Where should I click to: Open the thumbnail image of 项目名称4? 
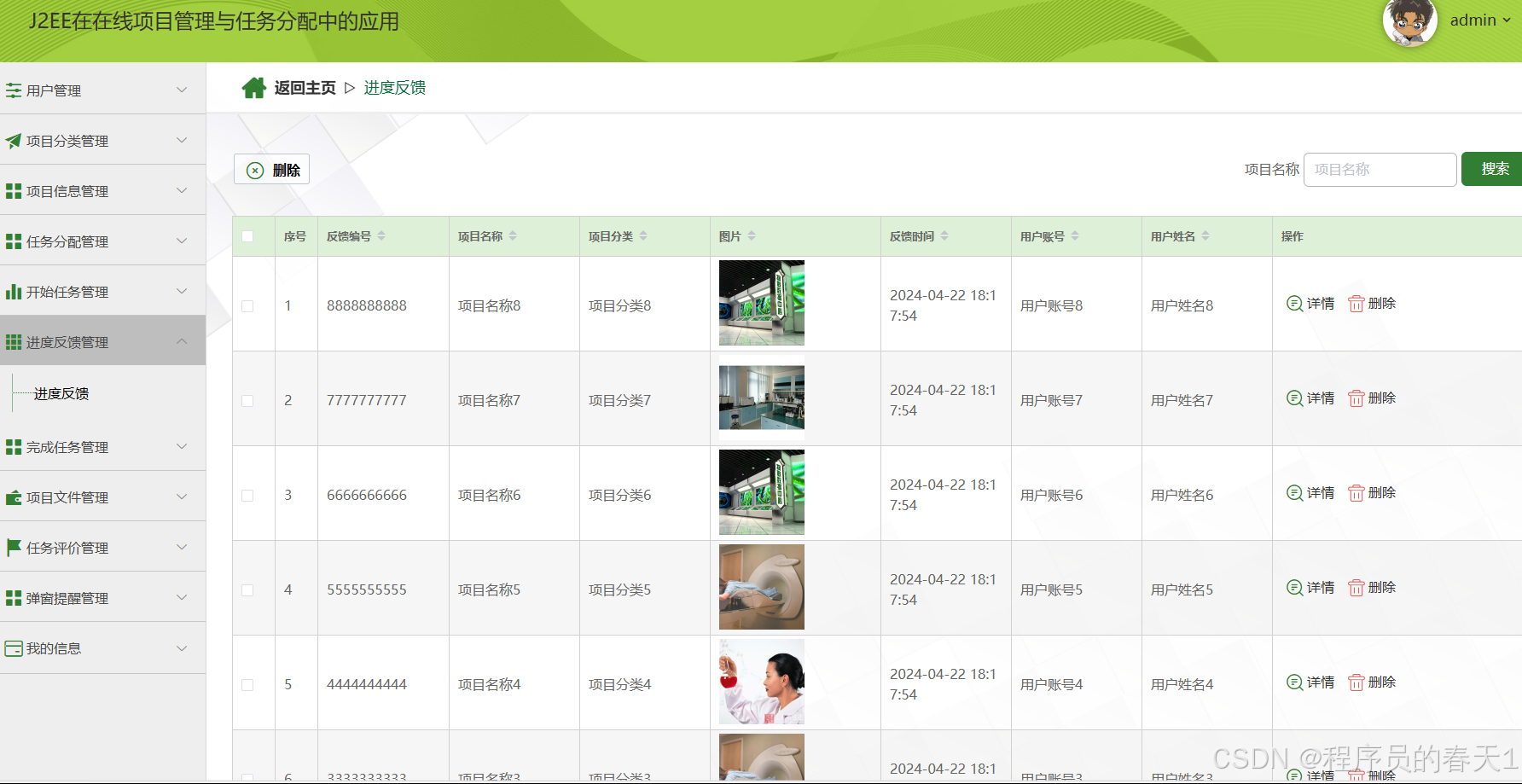(762, 682)
